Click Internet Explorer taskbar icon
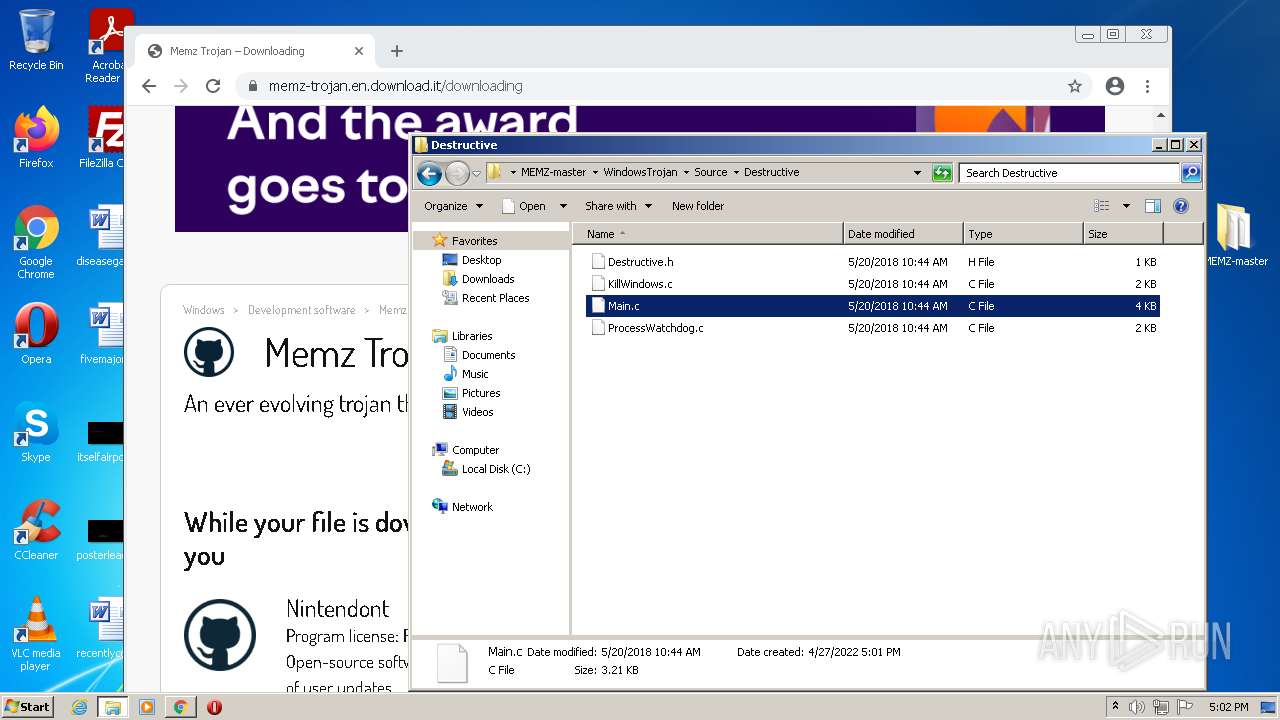The height and width of the screenshot is (720, 1280). pyautogui.click(x=79, y=707)
